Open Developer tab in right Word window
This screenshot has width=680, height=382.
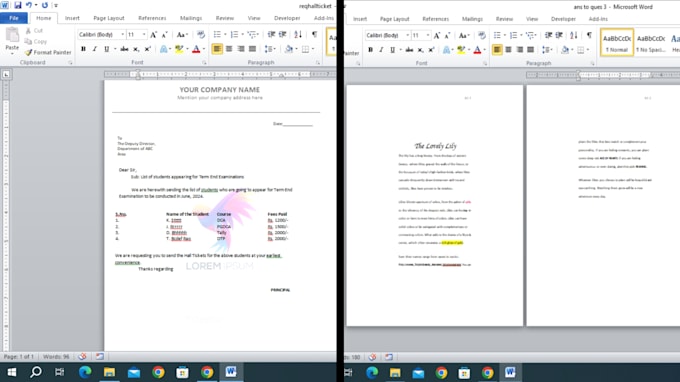tap(563, 19)
